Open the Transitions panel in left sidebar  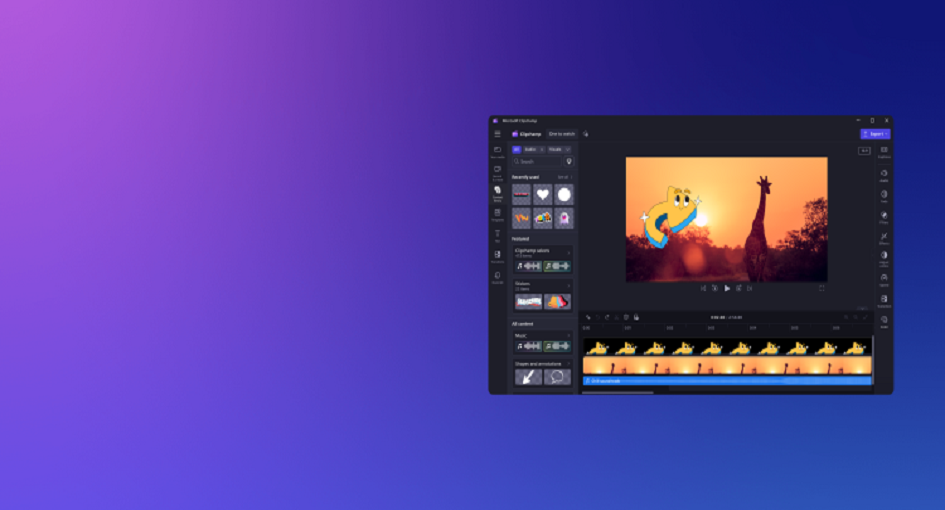point(497,257)
